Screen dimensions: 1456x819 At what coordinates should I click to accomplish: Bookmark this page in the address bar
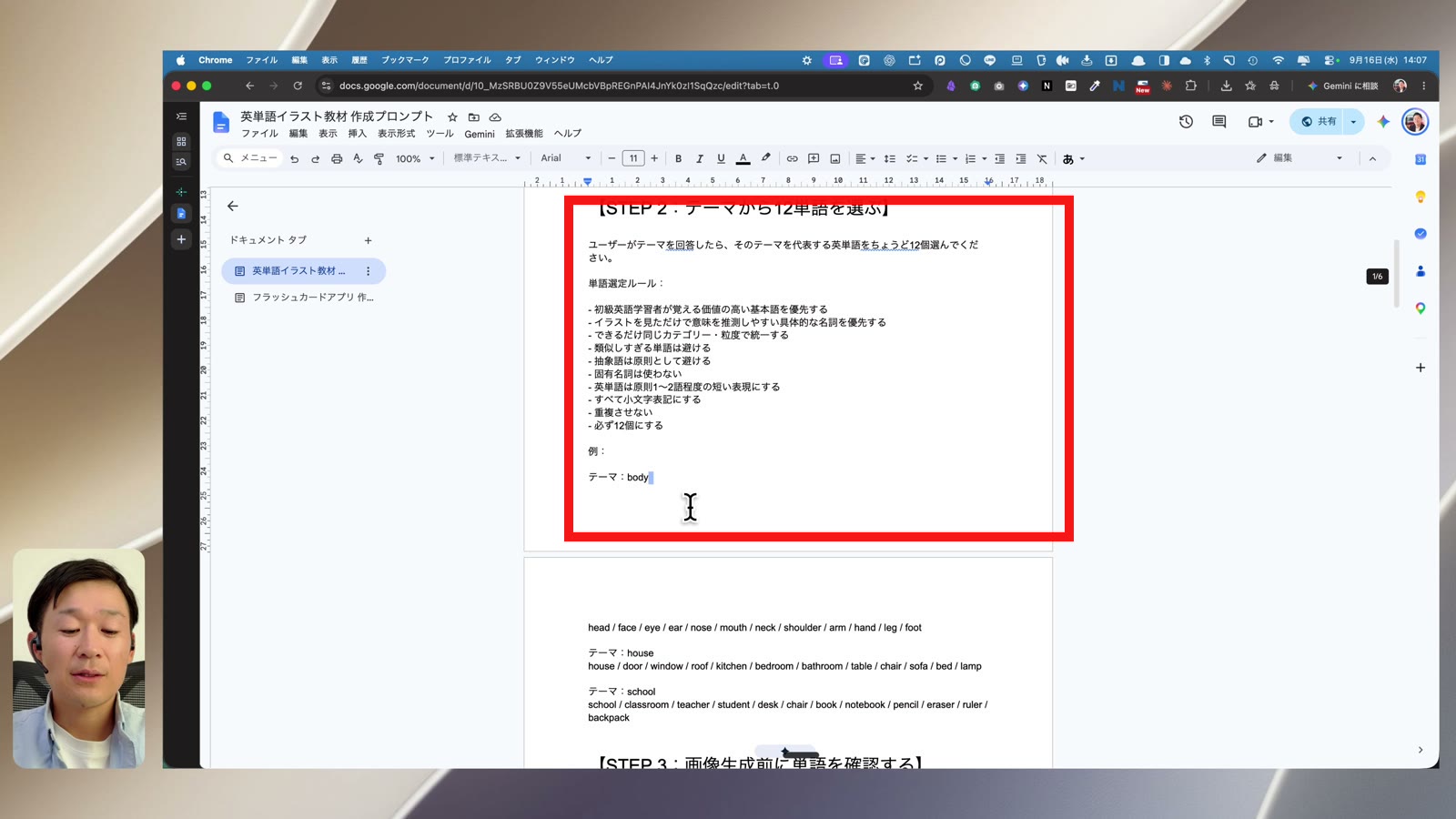click(917, 86)
